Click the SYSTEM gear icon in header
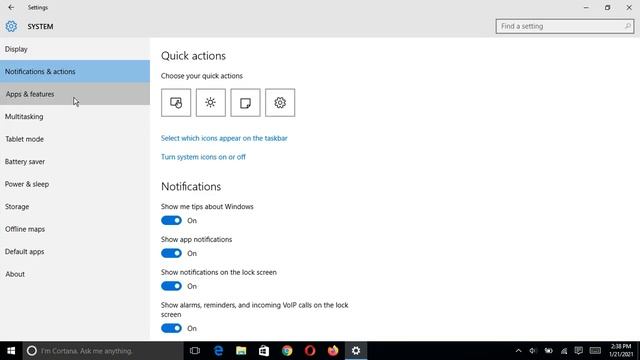This screenshot has width=640, height=360. click(11, 27)
